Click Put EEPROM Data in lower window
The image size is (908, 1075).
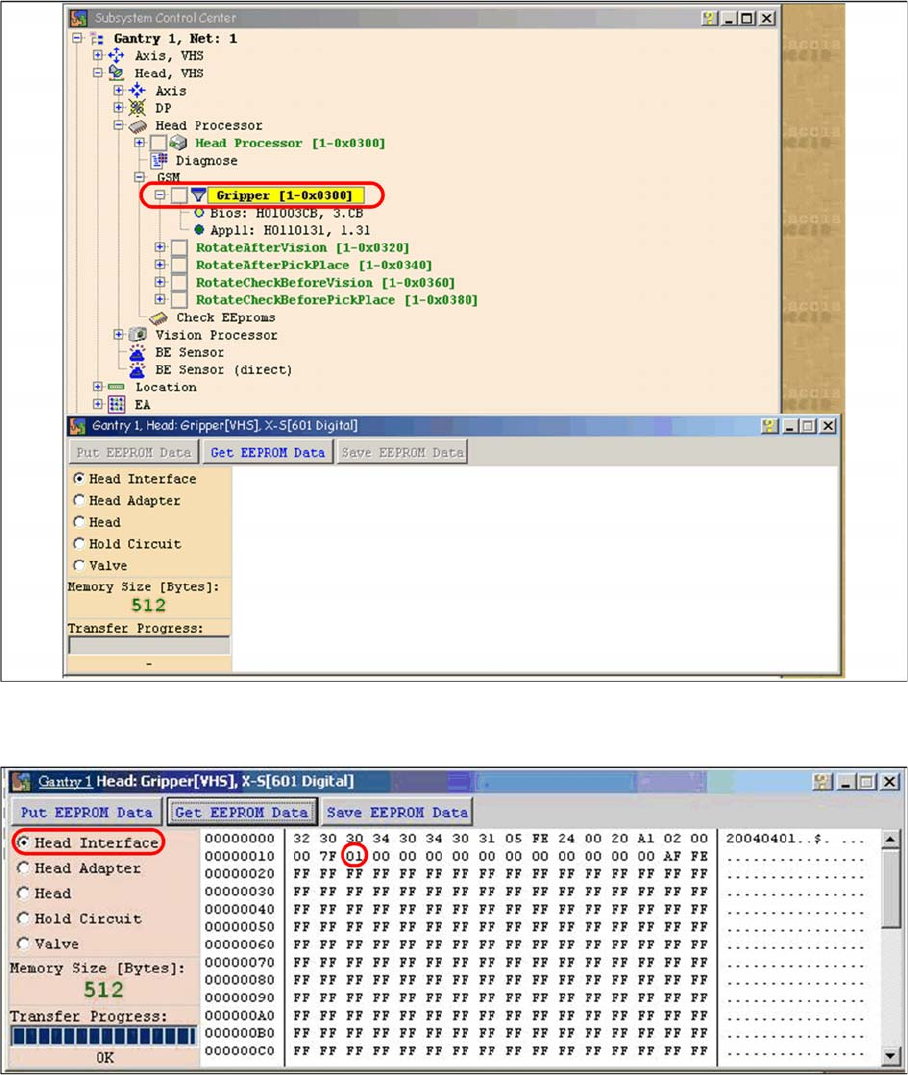[87, 811]
